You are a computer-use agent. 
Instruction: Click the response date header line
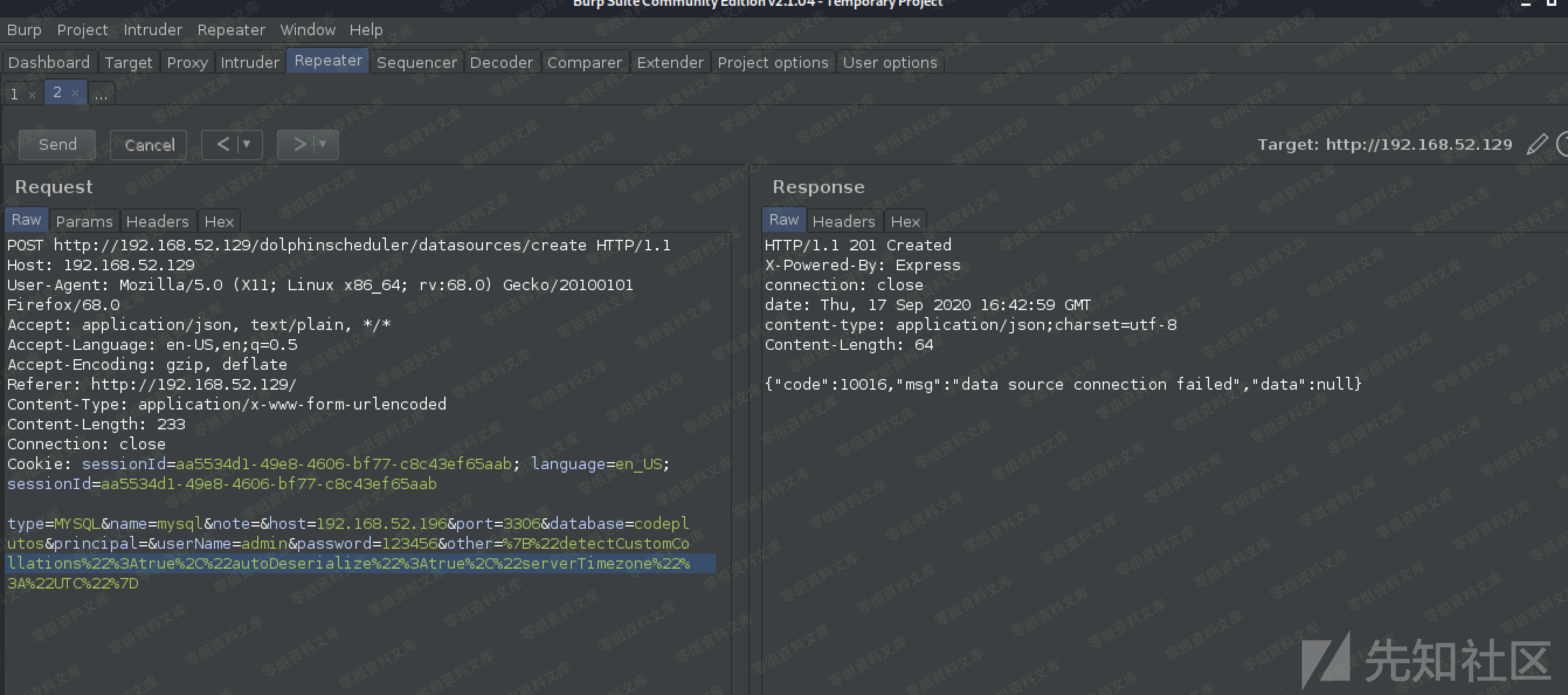(x=928, y=305)
